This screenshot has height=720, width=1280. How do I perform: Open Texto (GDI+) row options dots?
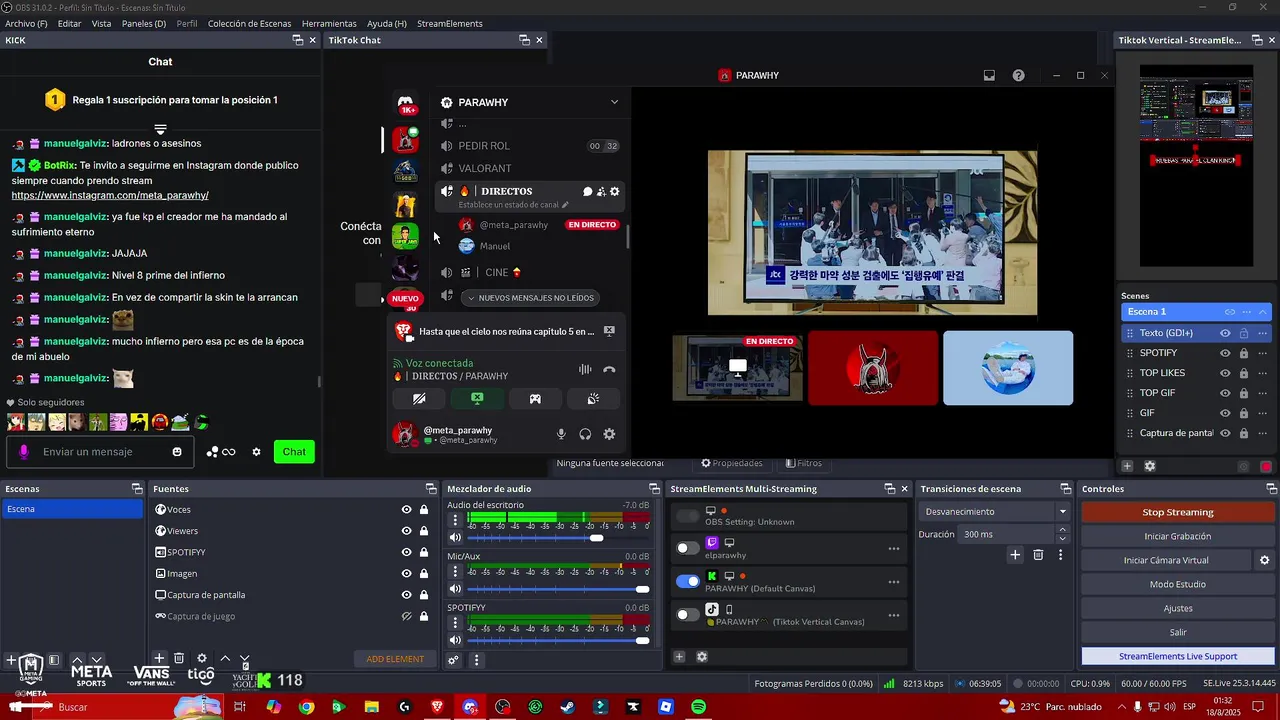1262,333
